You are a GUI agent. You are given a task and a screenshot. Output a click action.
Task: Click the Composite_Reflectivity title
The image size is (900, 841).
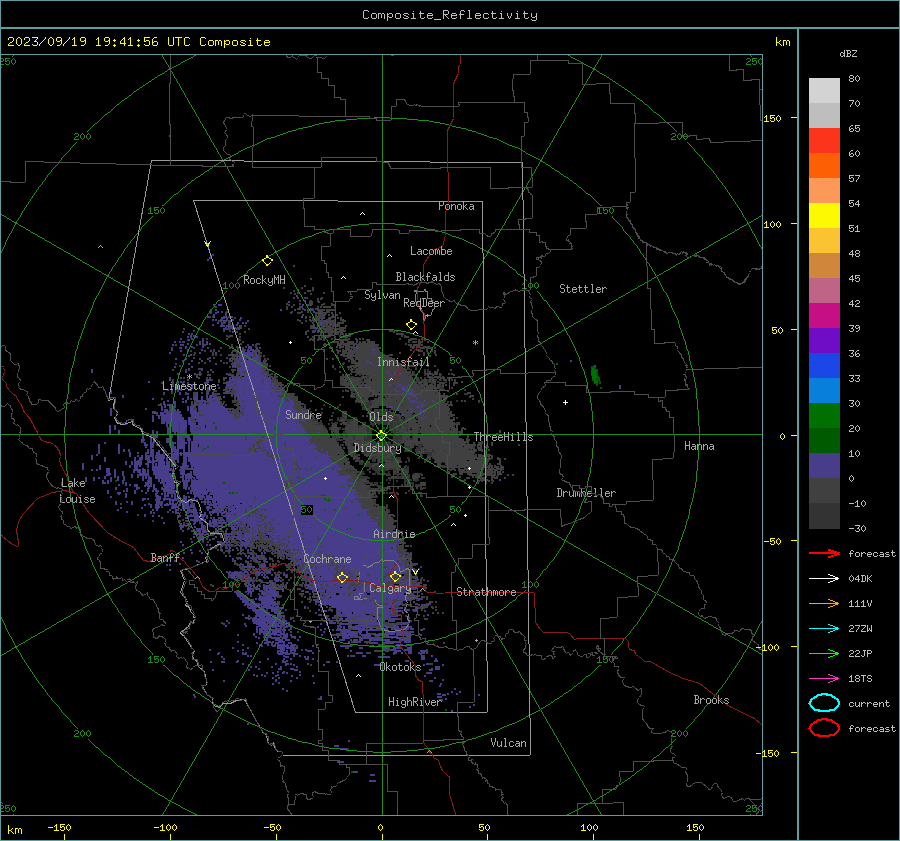pyautogui.click(x=450, y=15)
